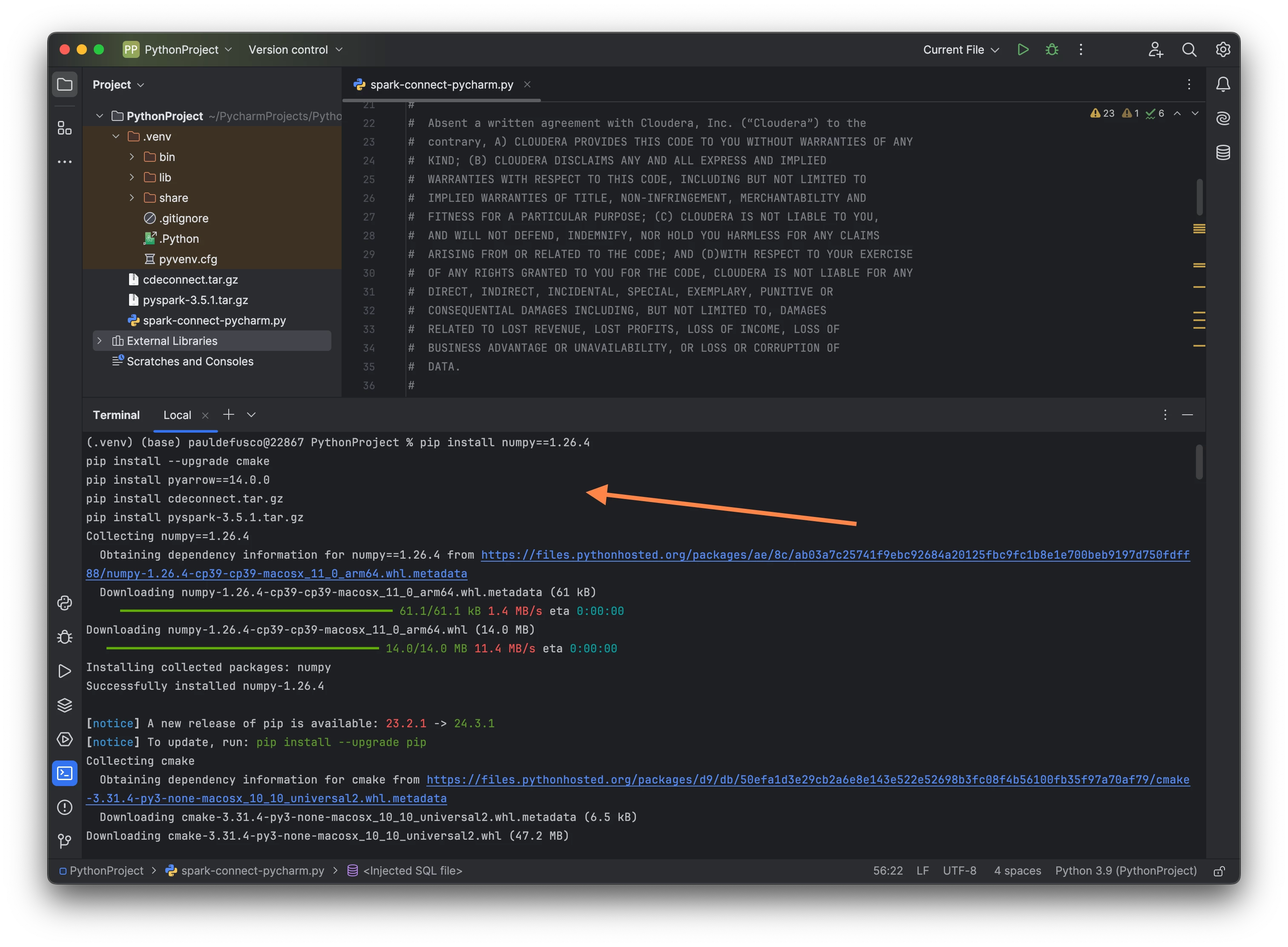The image size is (1288, 947).
Task: Start debugging with the bug icon
Action: tap(1052, 50)
